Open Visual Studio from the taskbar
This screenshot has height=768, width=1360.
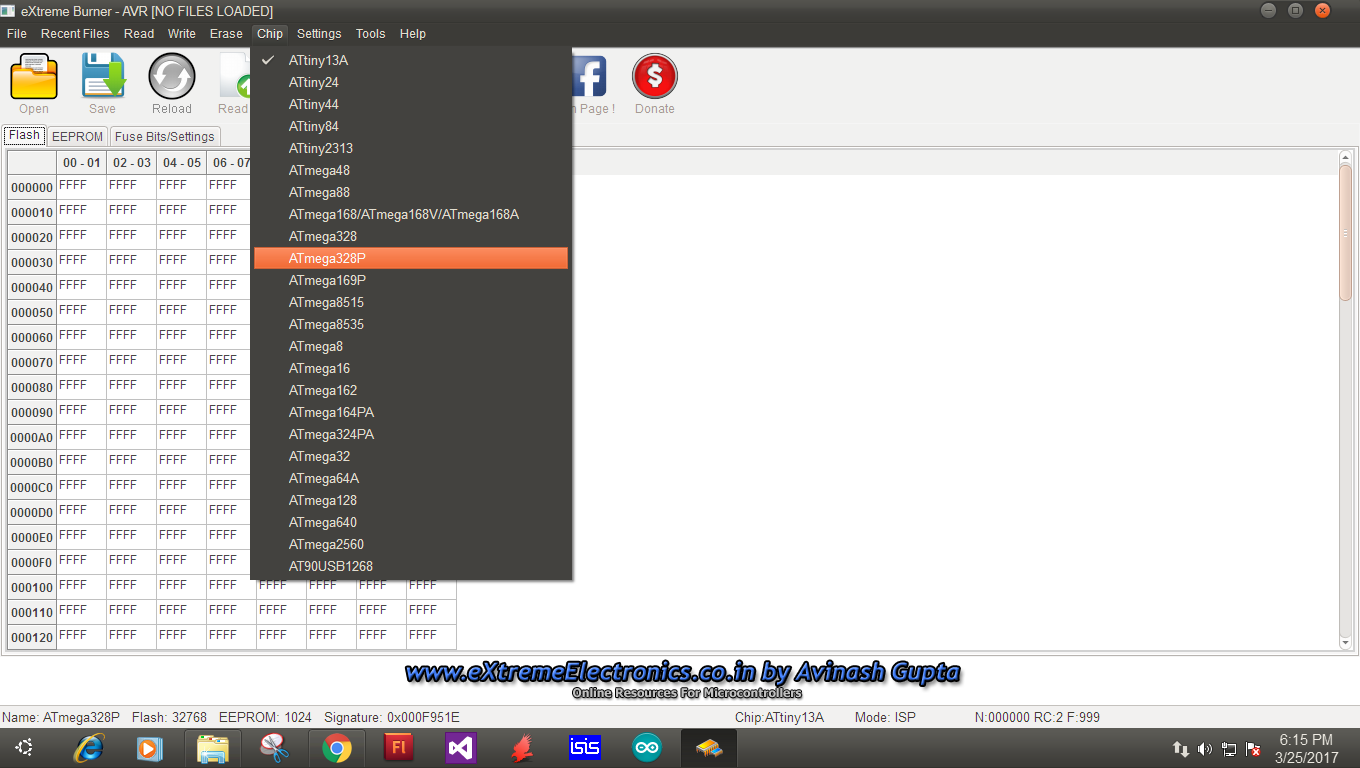461,748
